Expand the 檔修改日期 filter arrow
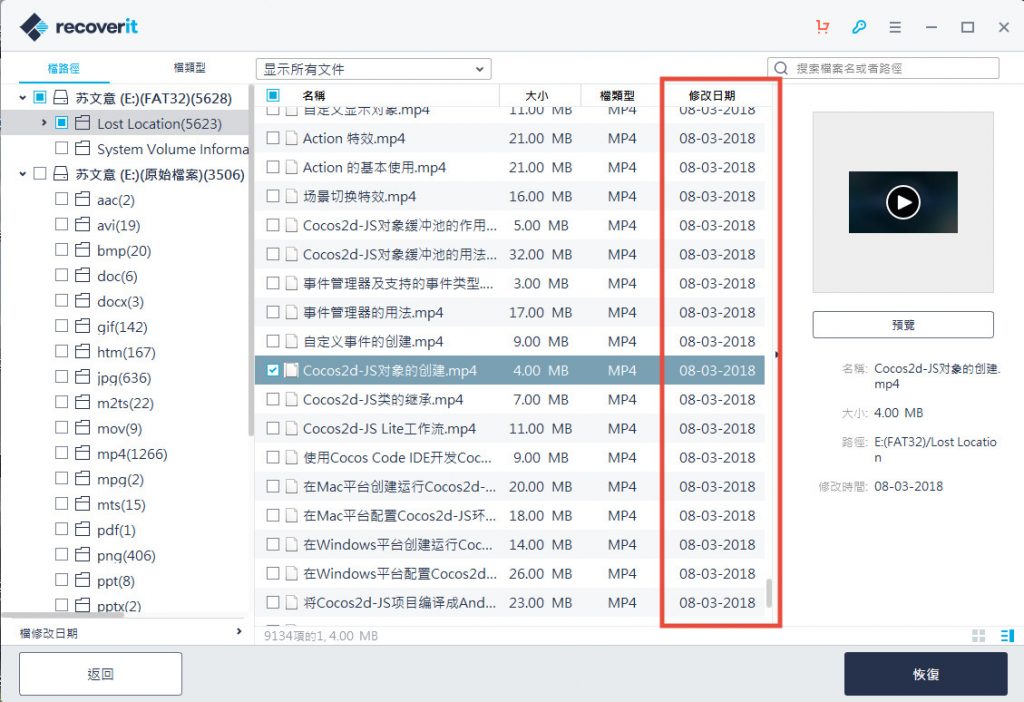1024x702 pixels. [x=239, y=631]
